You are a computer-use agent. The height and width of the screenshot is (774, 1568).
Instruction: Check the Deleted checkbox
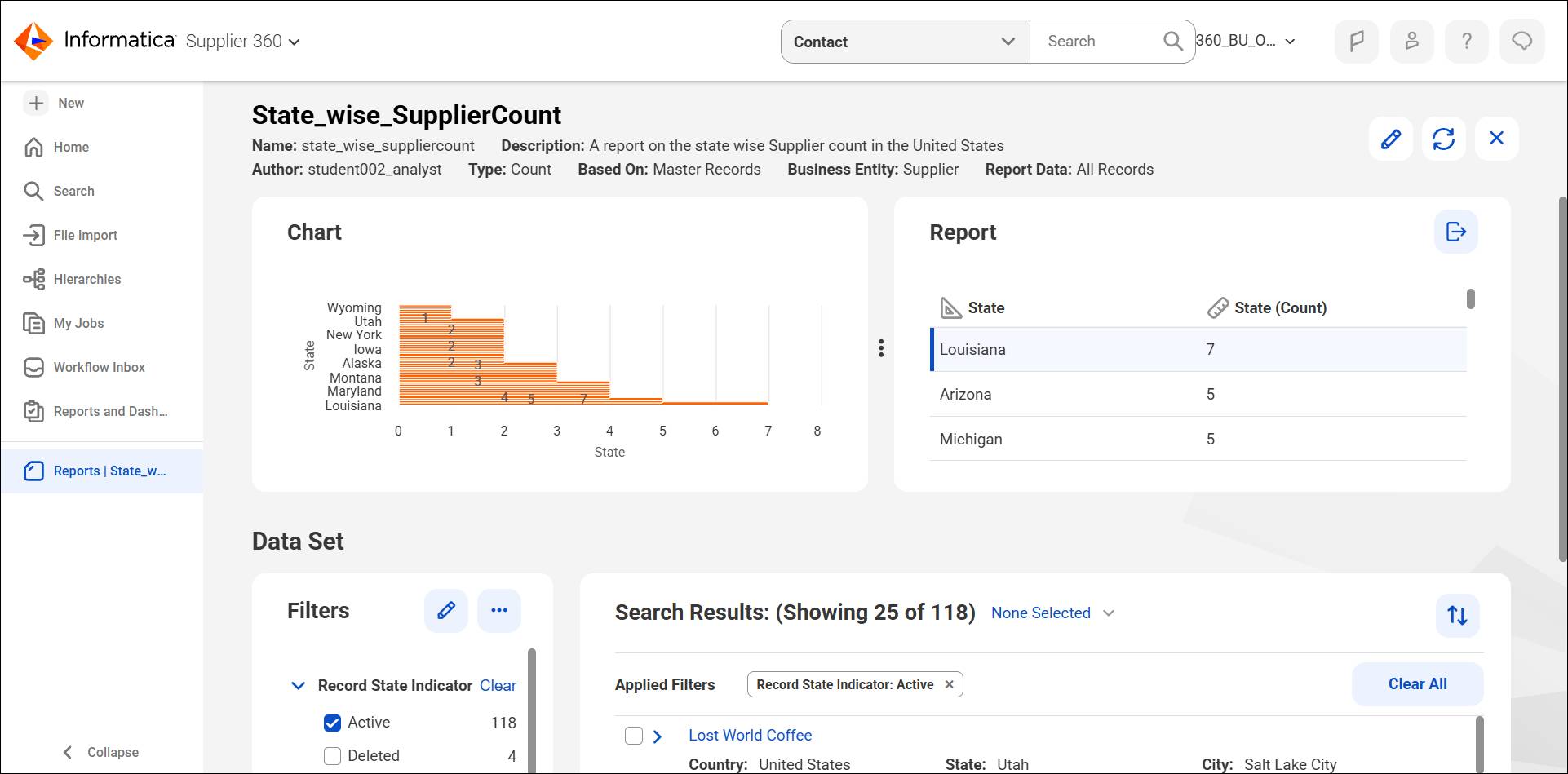332,756
